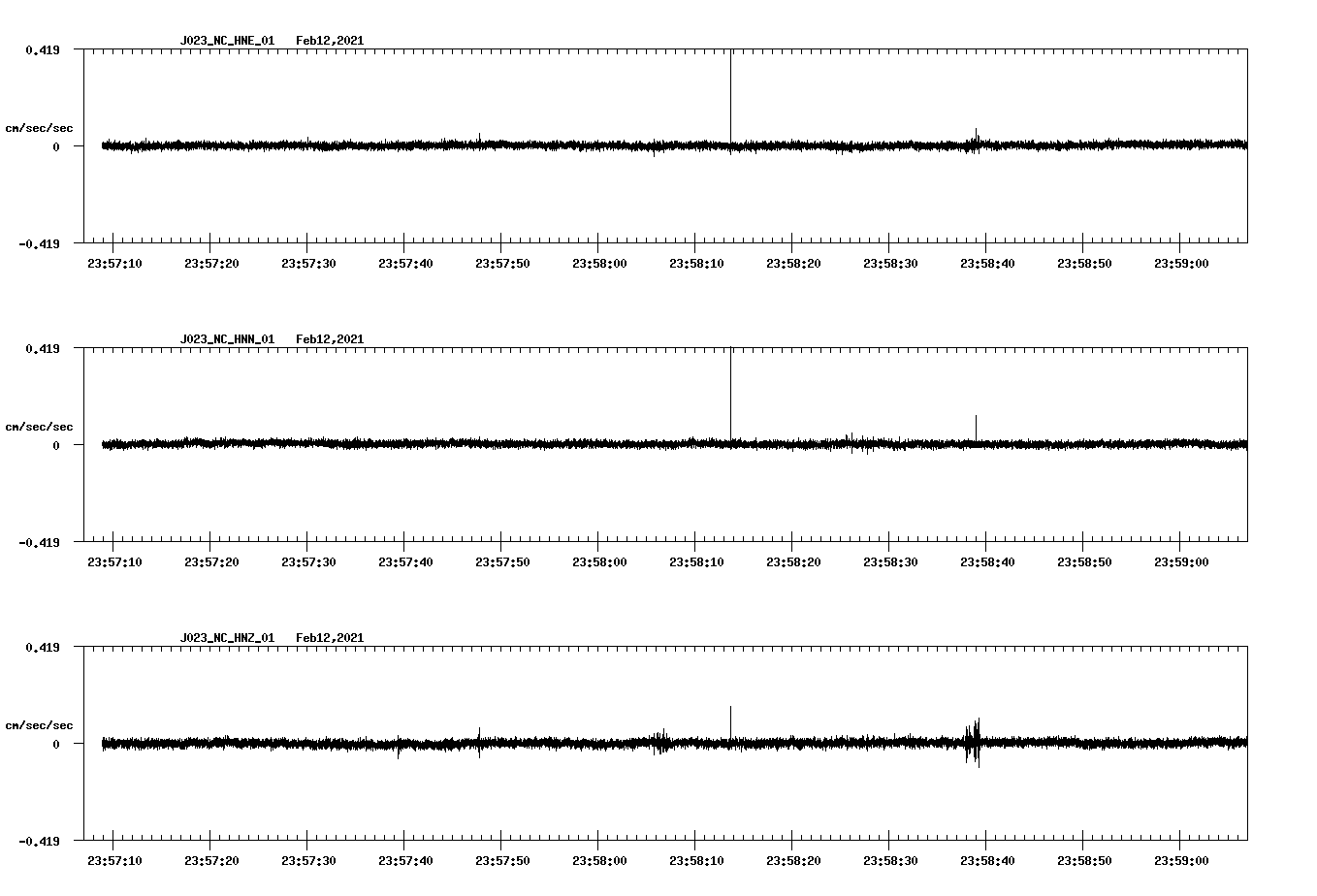1317x896 pixels.
Task: Click the 23:58:00 time label under middle plot
Action: pyautogui.click(x=598, y=560)
